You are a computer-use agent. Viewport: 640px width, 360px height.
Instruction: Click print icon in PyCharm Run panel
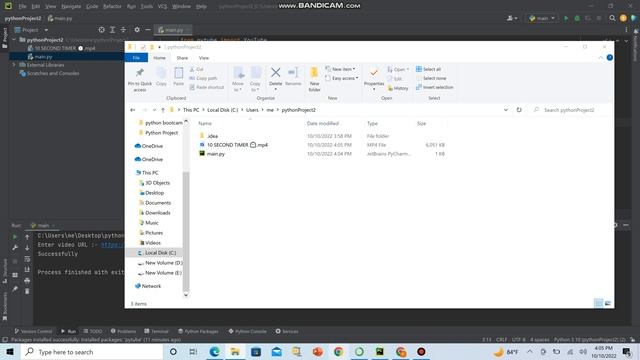[x=27, y=280]
